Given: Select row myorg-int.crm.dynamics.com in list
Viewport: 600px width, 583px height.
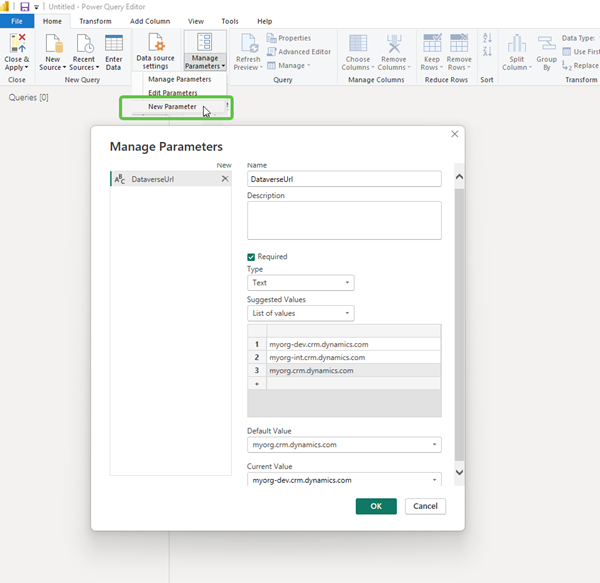Looking at the screenshot, I should click(344, 357).
